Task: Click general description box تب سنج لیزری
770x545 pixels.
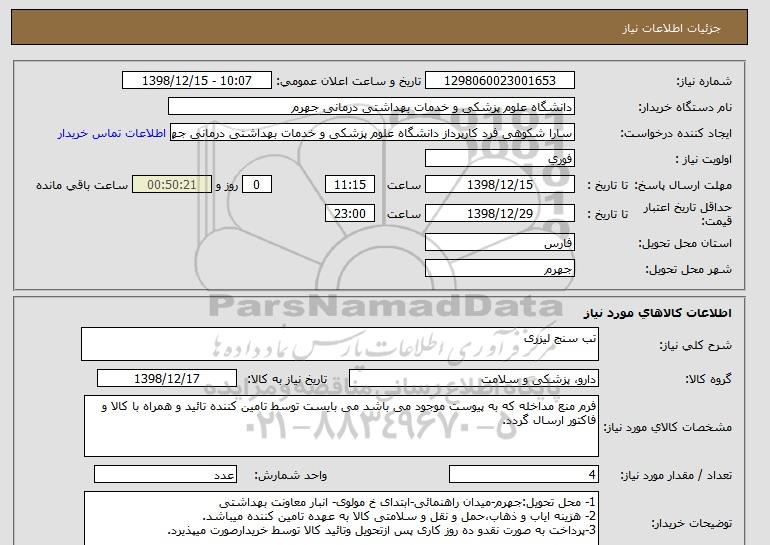Action: coord(340,344)
